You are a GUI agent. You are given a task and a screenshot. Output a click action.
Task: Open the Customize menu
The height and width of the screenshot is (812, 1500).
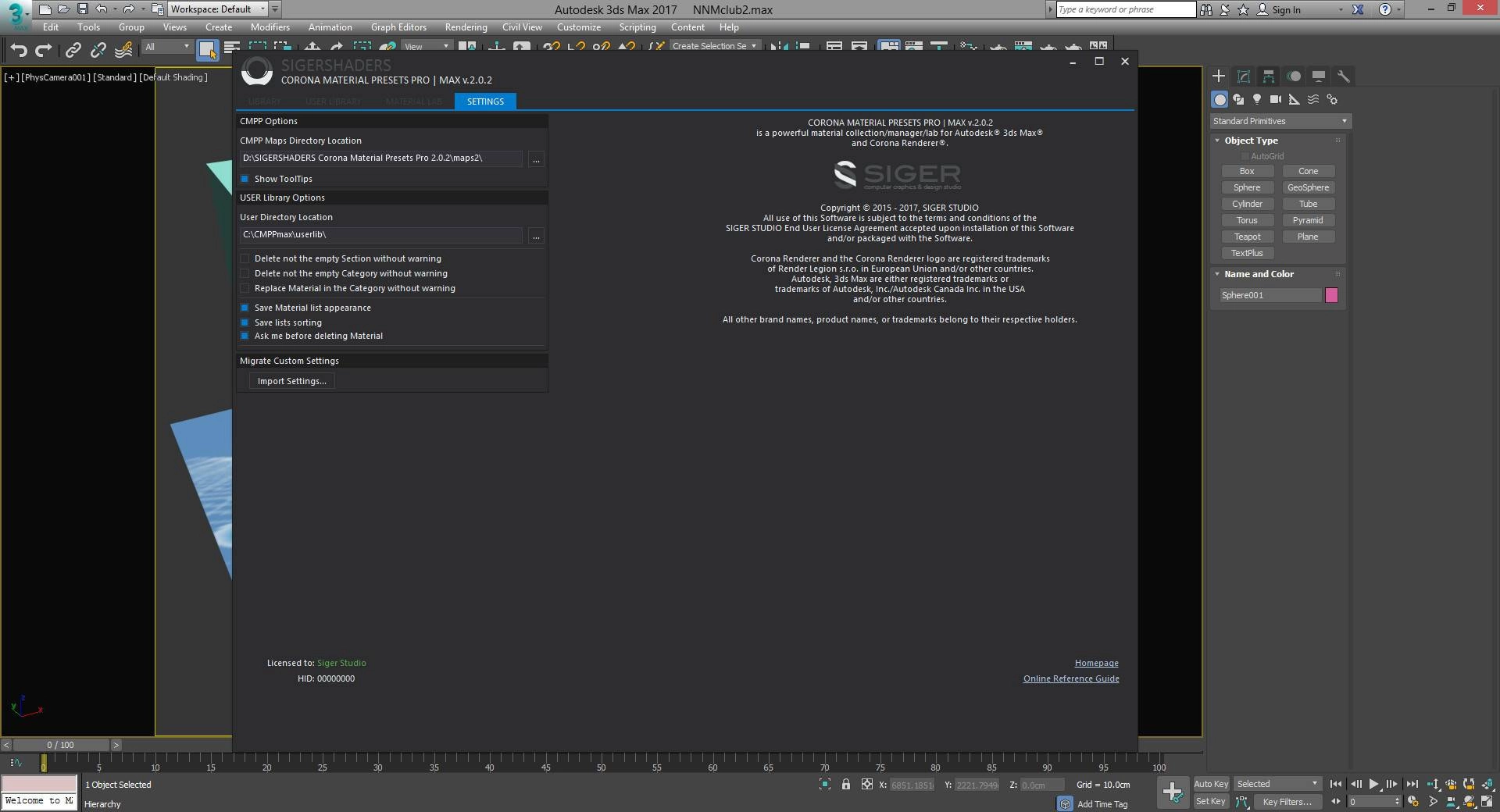(579, 27)
